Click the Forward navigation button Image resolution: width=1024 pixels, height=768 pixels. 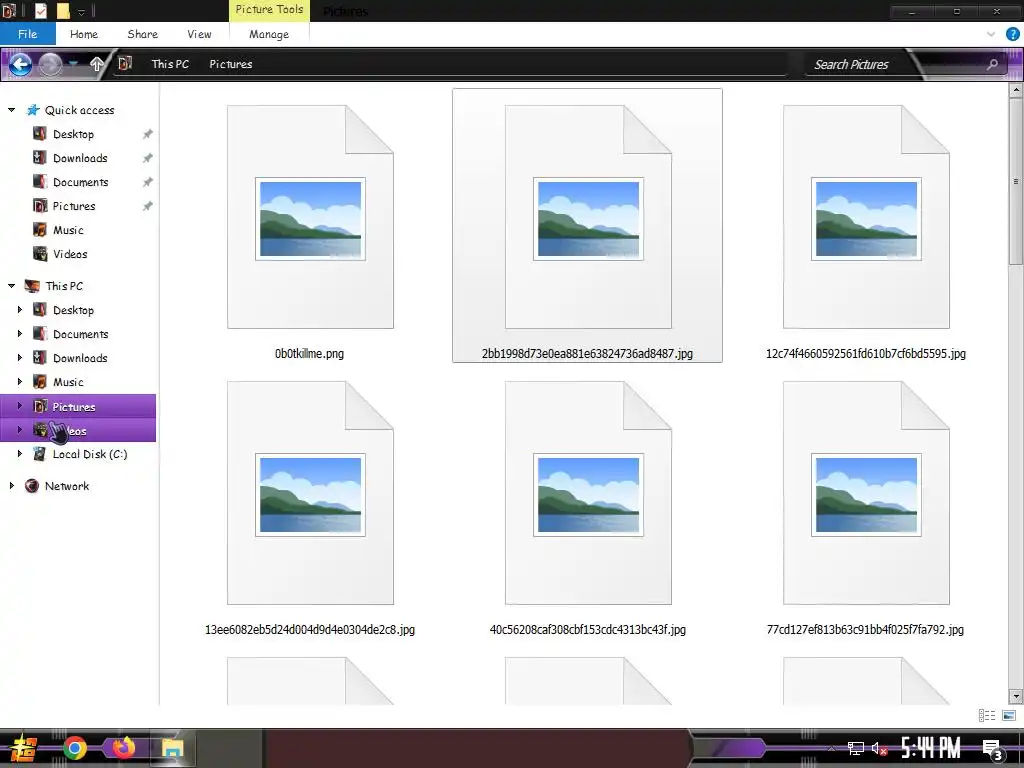click(50, 64)
